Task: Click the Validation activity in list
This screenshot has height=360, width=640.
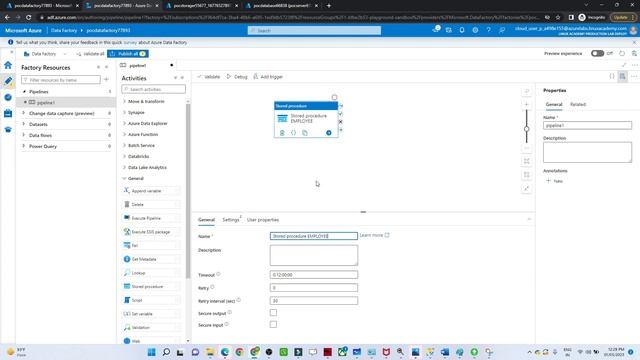Action: [x=151, y=327]
